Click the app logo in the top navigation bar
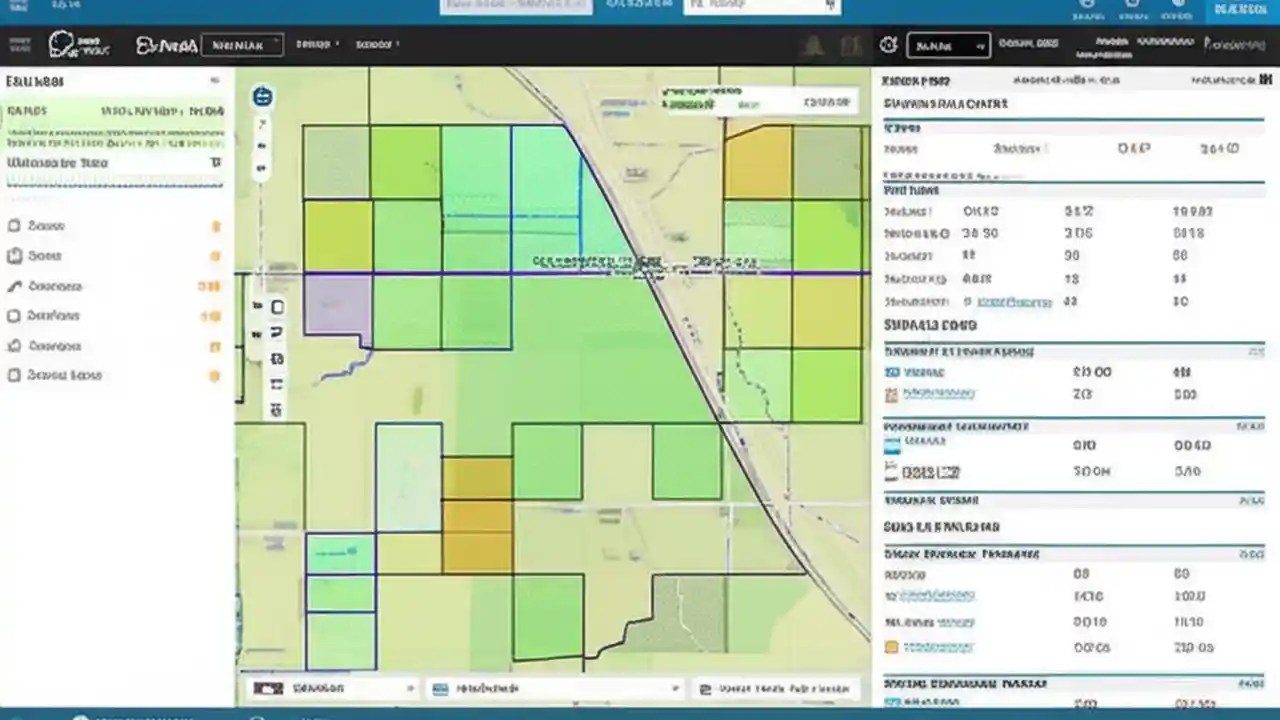The width and height of the screenshot is (1280, 720). (60, 43)
